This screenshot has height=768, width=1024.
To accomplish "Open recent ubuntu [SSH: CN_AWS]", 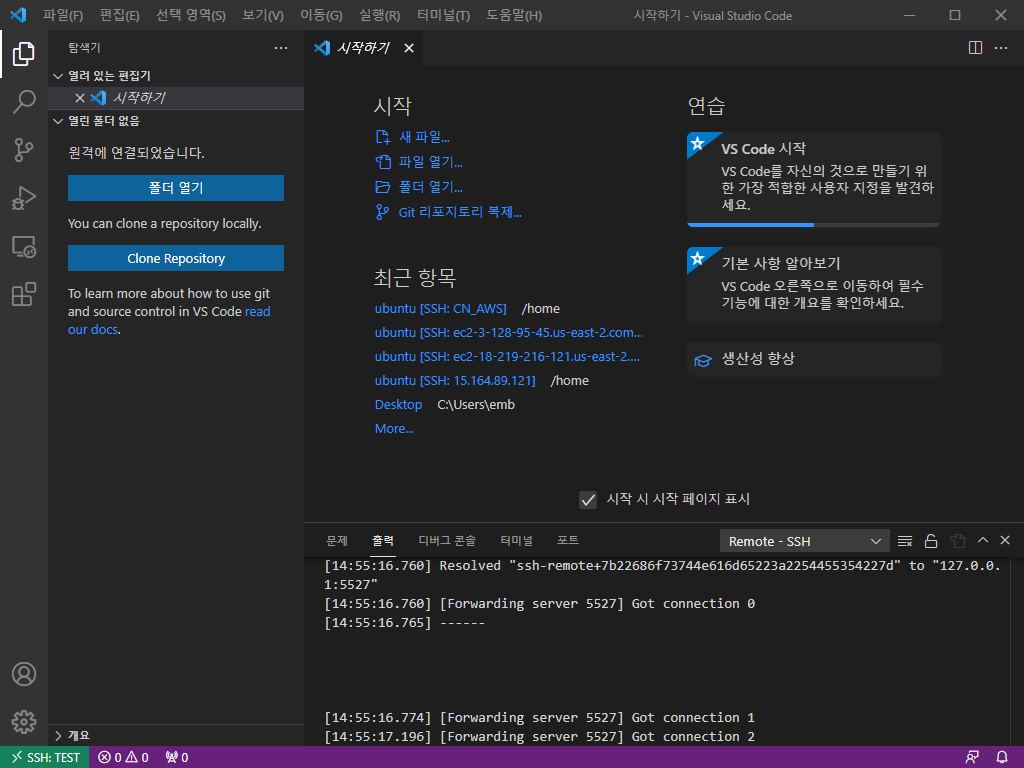I will coord(441,308).
